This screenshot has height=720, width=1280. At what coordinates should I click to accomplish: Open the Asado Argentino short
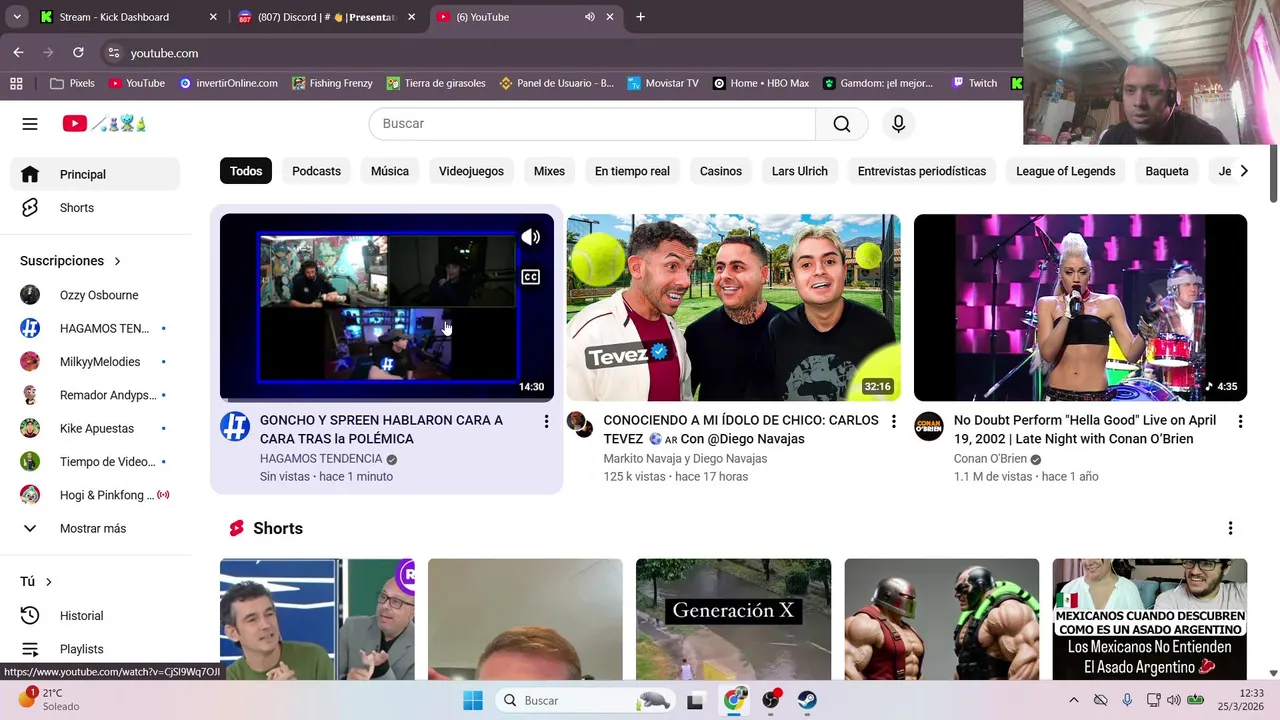click(1150, 619)
